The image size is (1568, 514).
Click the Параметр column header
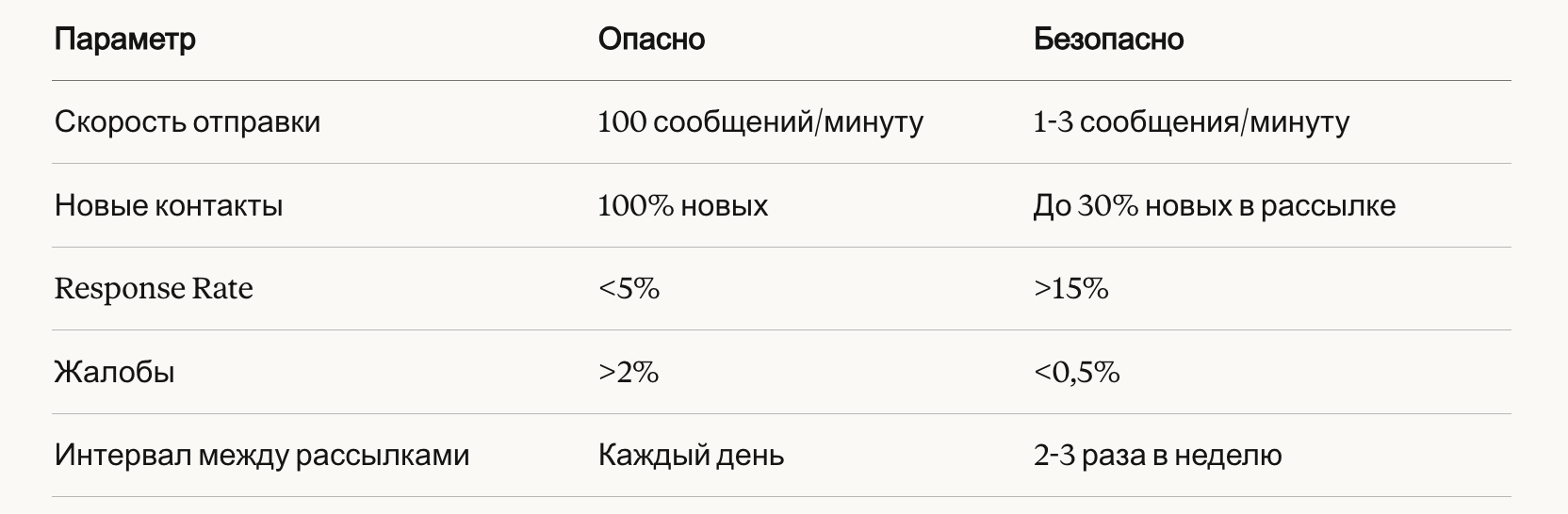(125, 40)
